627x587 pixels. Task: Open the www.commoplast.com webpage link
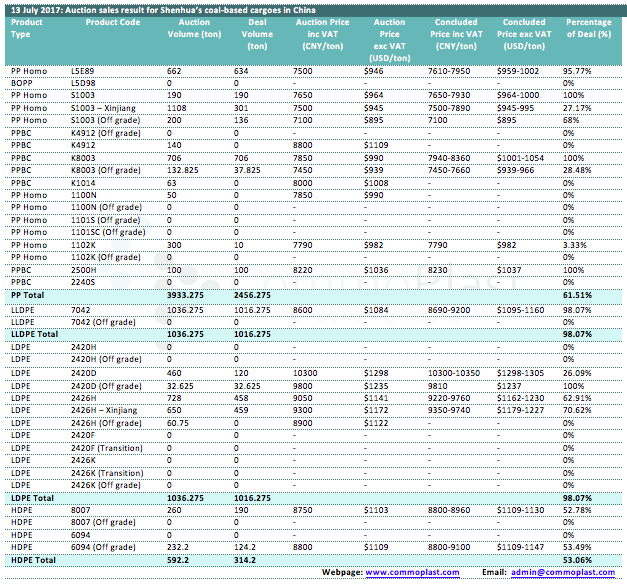tap(413, 572)
